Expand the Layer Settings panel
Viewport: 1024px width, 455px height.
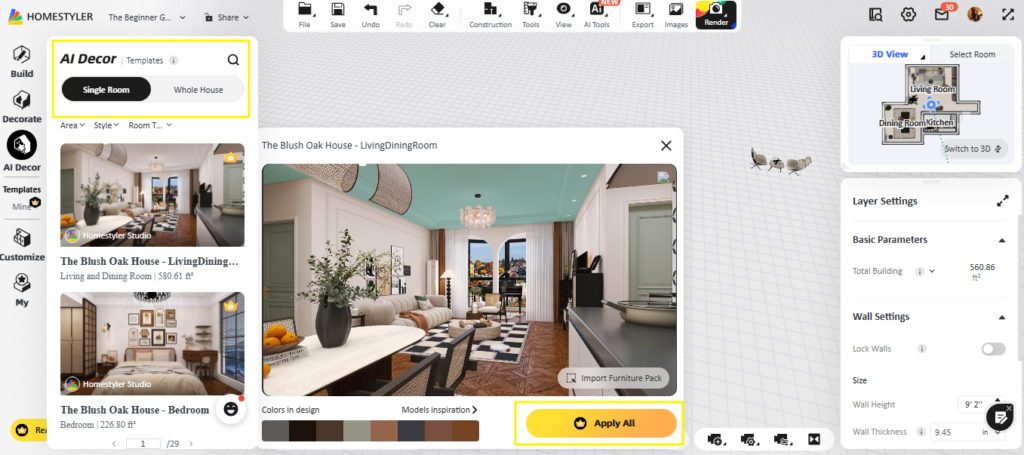pos(1002,201)
